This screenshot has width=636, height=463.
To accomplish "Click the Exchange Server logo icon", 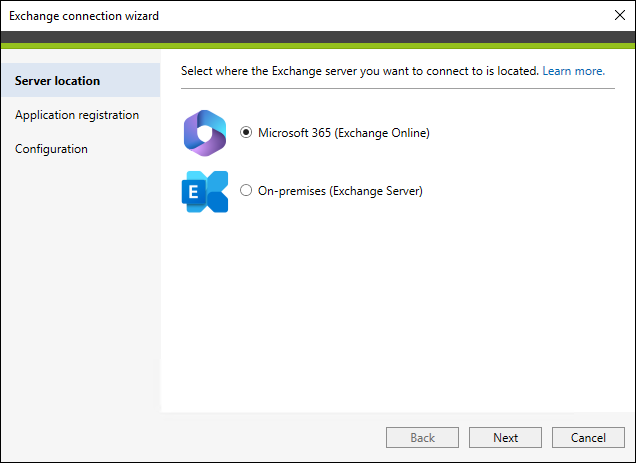I will coord(205,192).
